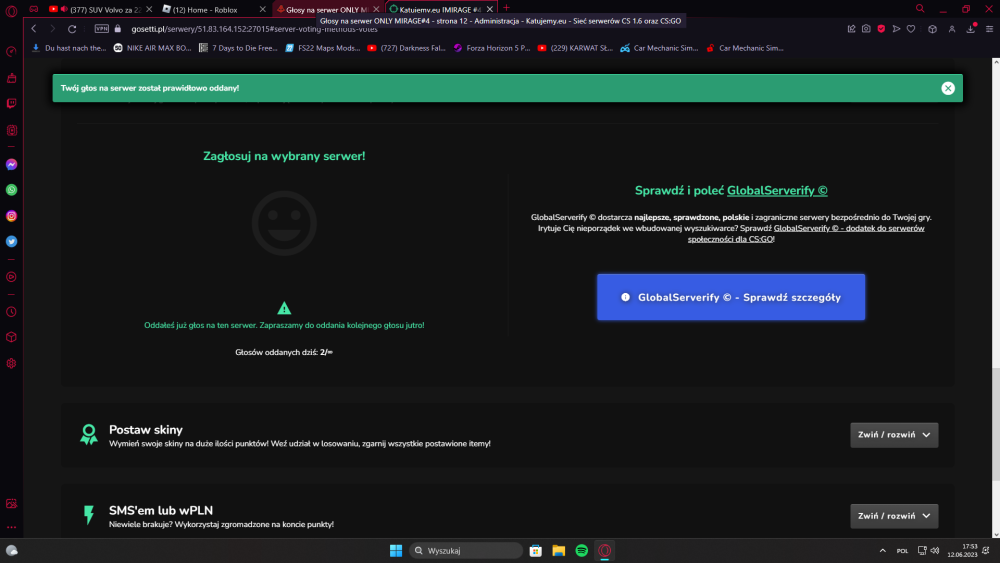Image resolution: width=1000 pixels, height=563 pixels.
Task: Open toolbar extensions cube icon
Action: tap(932, 29)
